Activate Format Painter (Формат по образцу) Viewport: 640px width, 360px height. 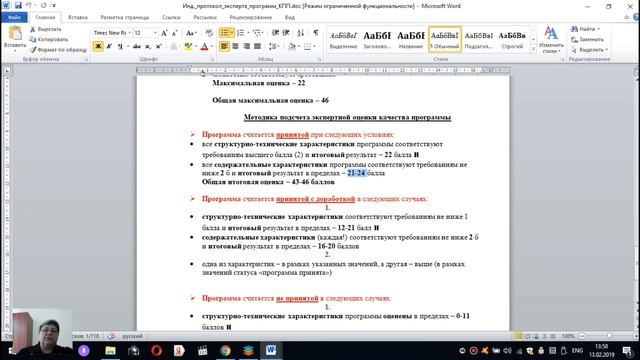(x=58, y=50)
